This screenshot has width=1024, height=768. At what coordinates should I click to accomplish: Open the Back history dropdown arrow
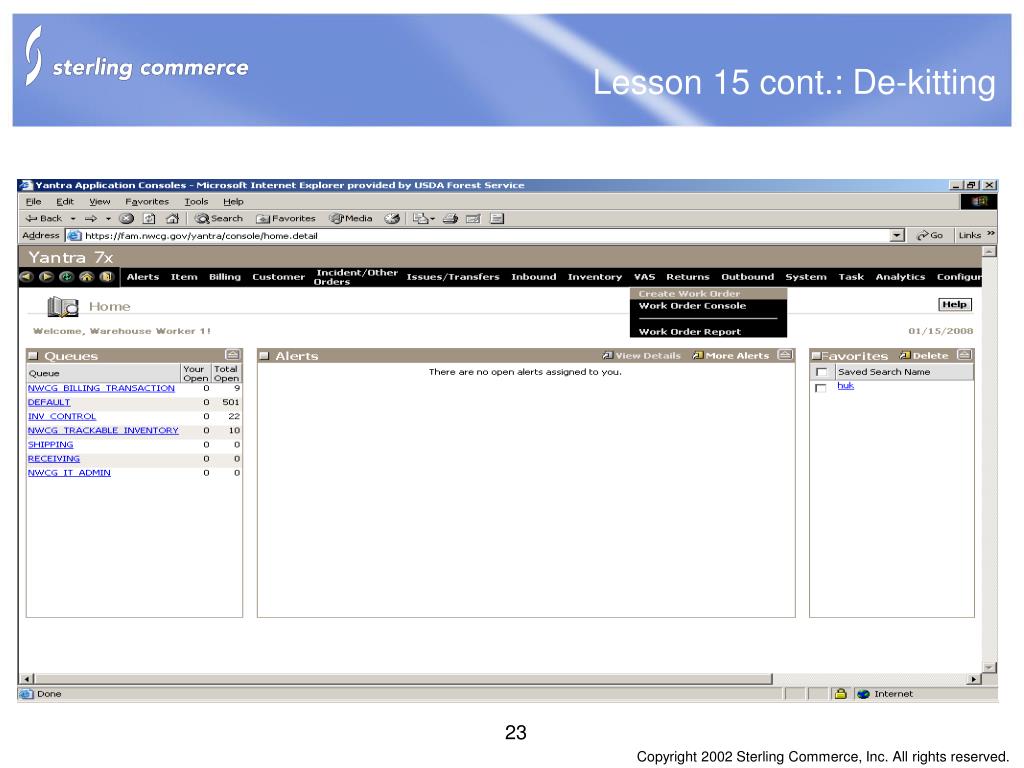coord(73,219)
